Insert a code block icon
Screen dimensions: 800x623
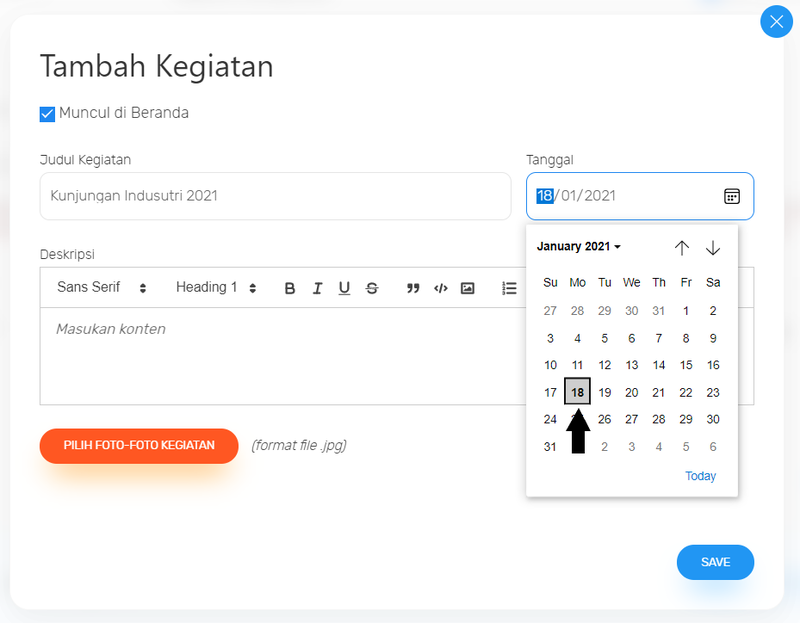[440, 288]
